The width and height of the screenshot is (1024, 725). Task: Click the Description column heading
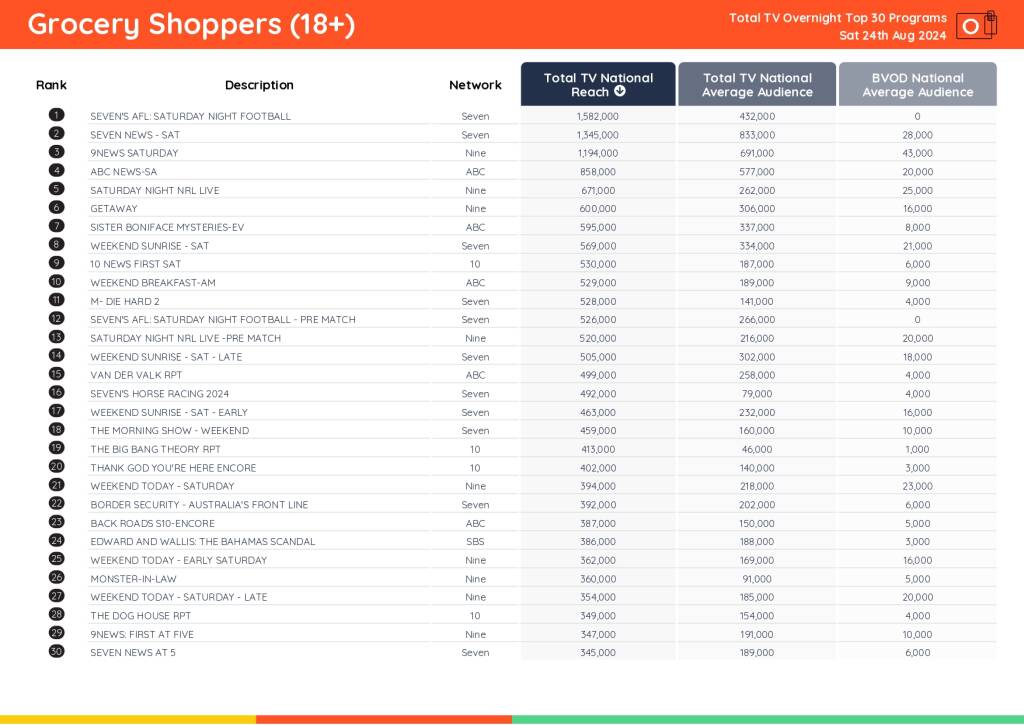coord(259,85)
